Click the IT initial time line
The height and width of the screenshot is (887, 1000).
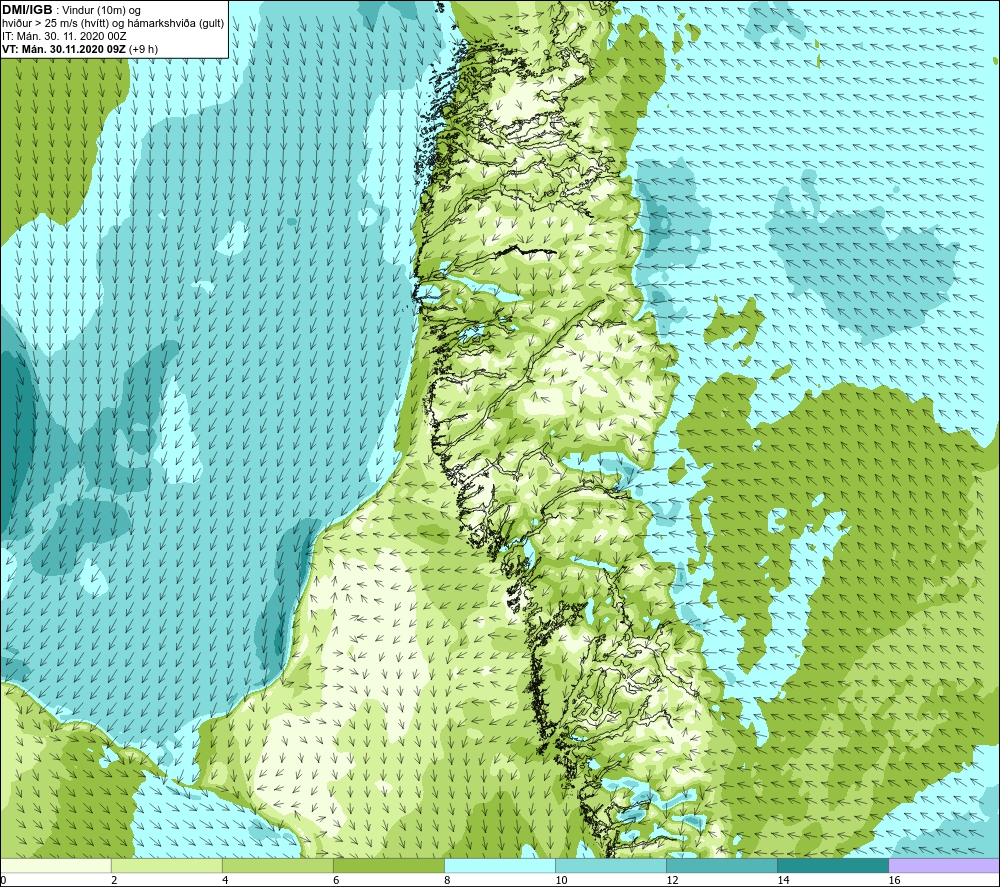pos(64,36)
